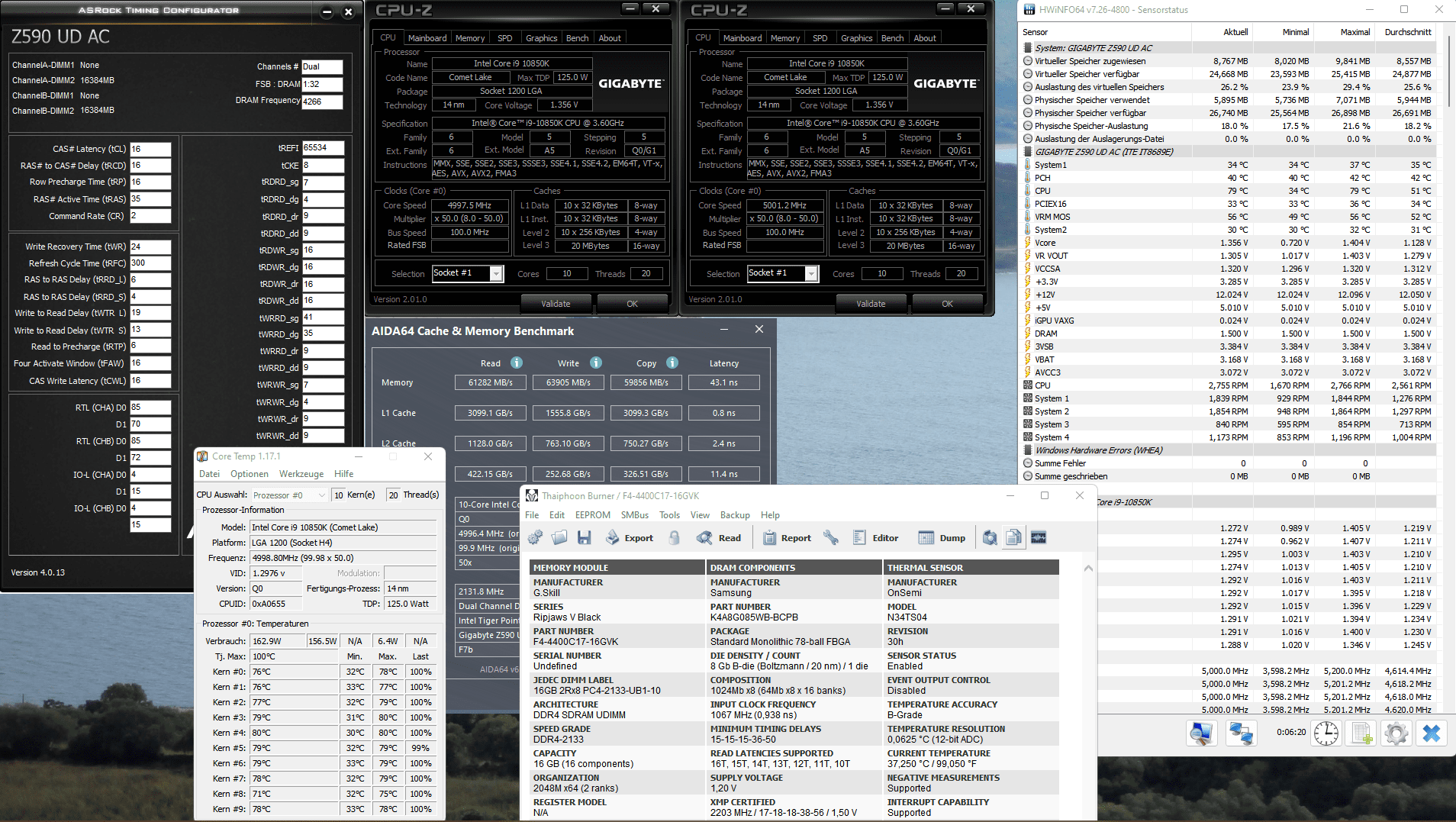
Task: Click the Read toolbar button in Thaiphoon Burner
Action: pyautogui.click(x=719, y=537)
